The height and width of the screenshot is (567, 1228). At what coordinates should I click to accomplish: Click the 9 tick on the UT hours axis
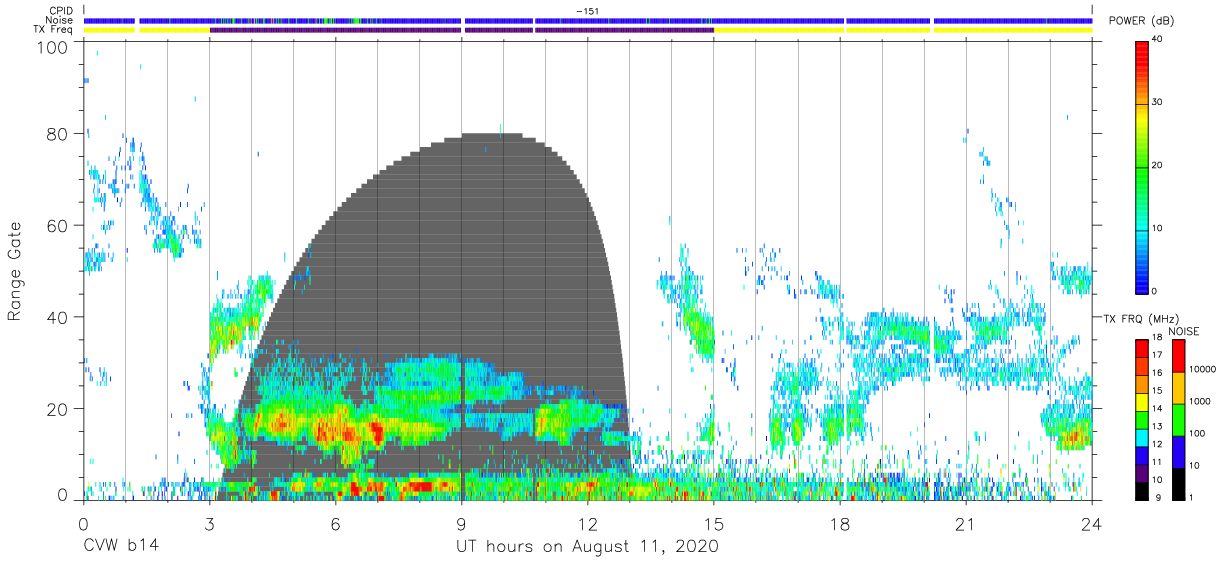[x=461, y=523]
